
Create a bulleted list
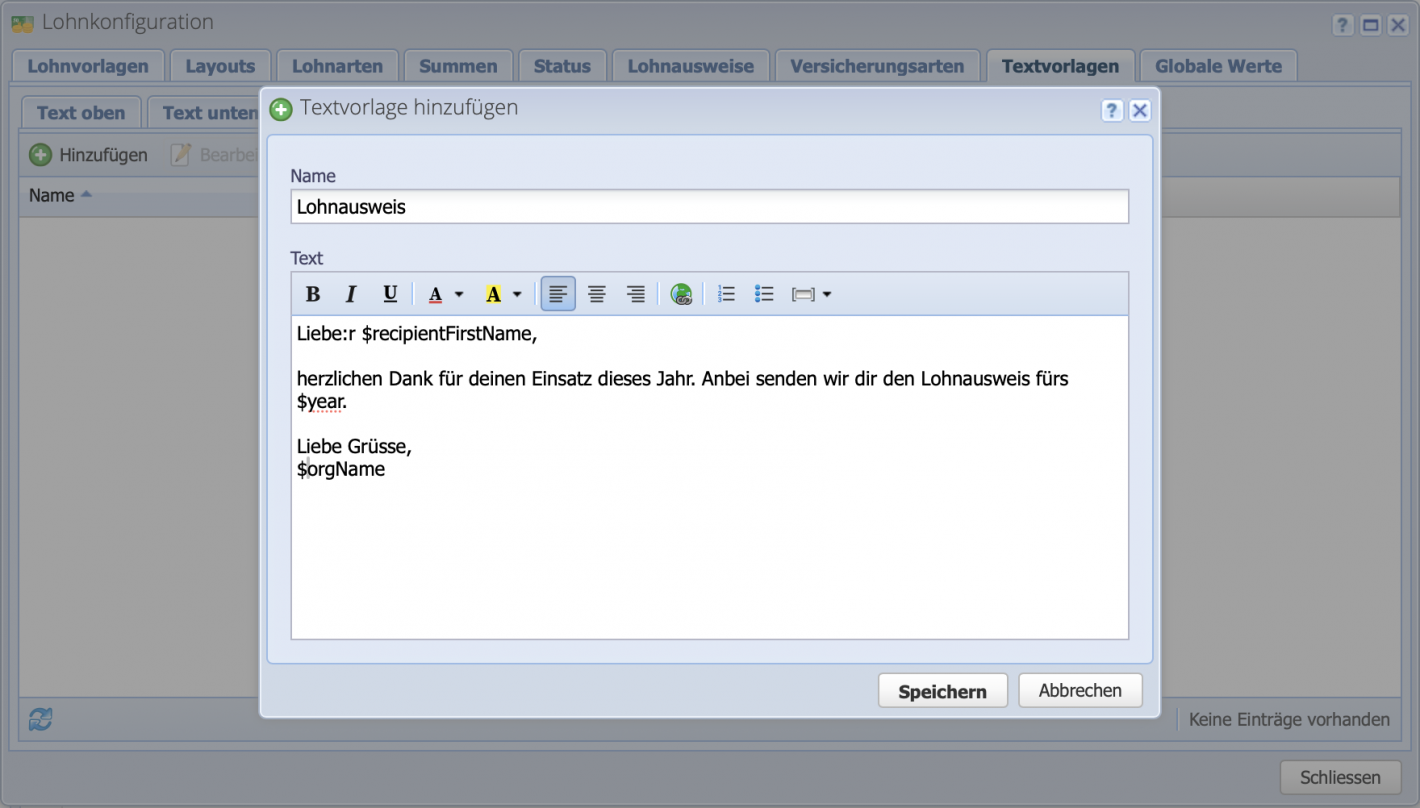click(764, 293)
